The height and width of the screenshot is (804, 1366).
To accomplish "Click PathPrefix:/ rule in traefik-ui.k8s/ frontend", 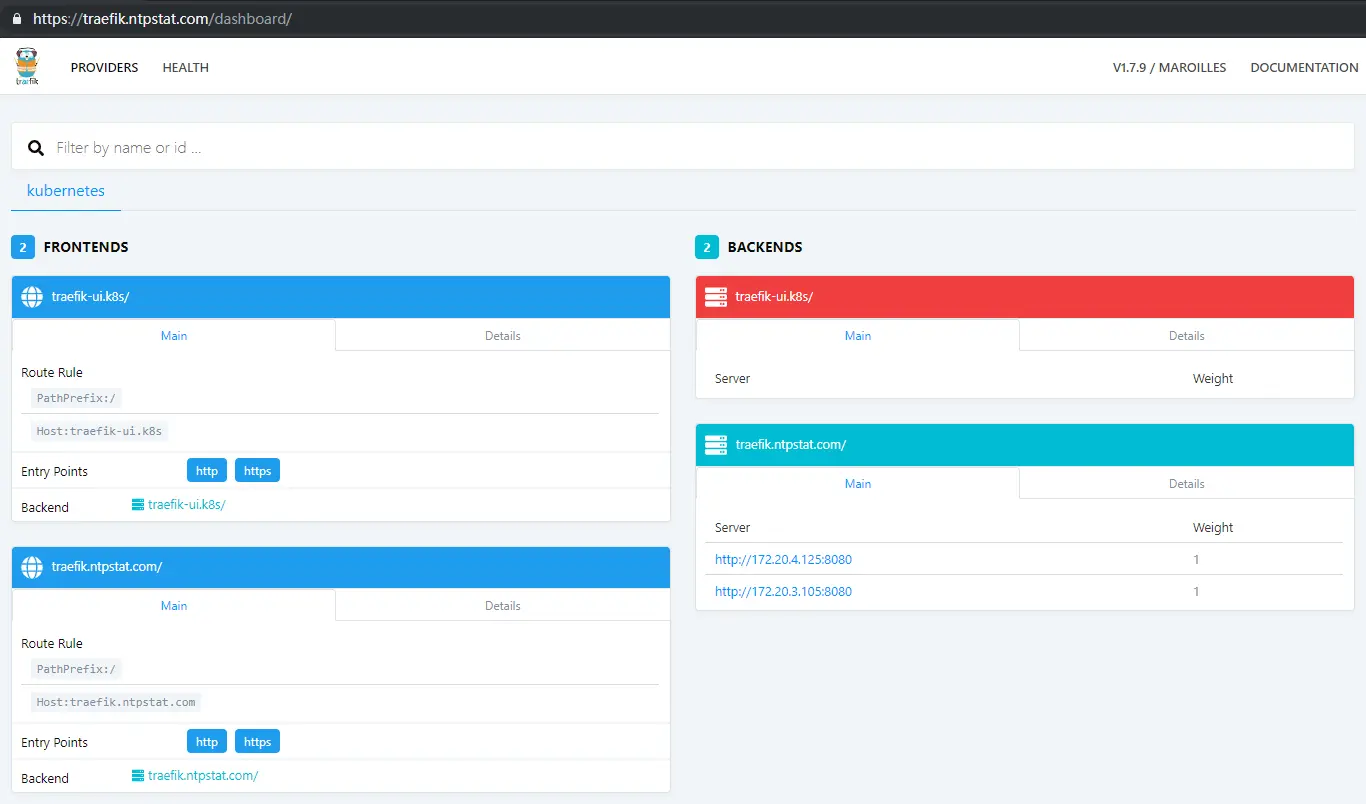I will [x=78, y=398].
